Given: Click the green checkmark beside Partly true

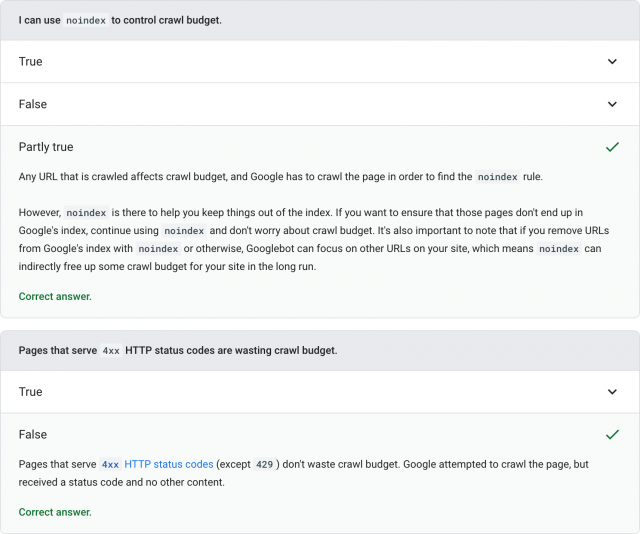Looking at the screenshot, I should tap(612, 147).
